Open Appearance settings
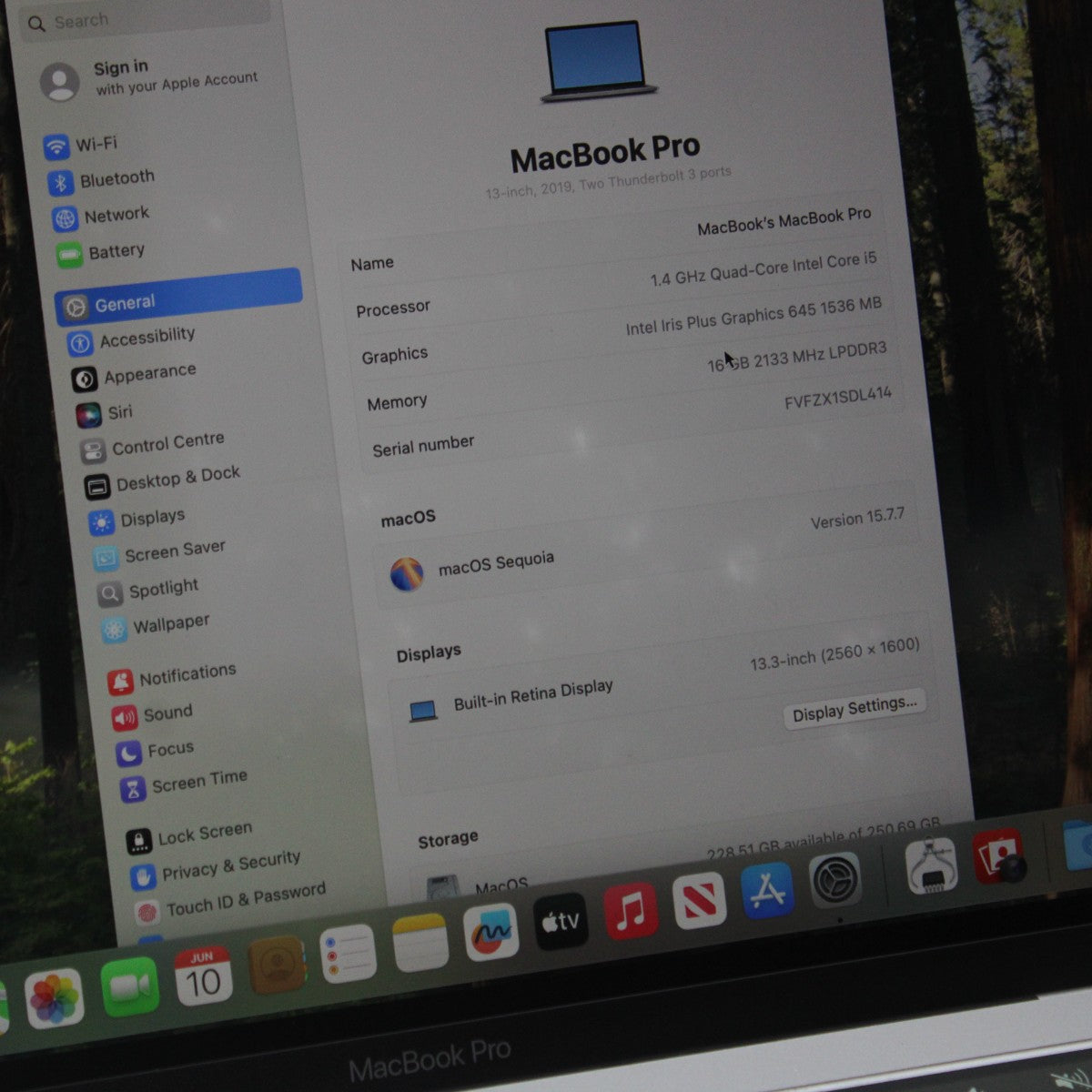1092x1092 pixels. (x=134, y=375)
